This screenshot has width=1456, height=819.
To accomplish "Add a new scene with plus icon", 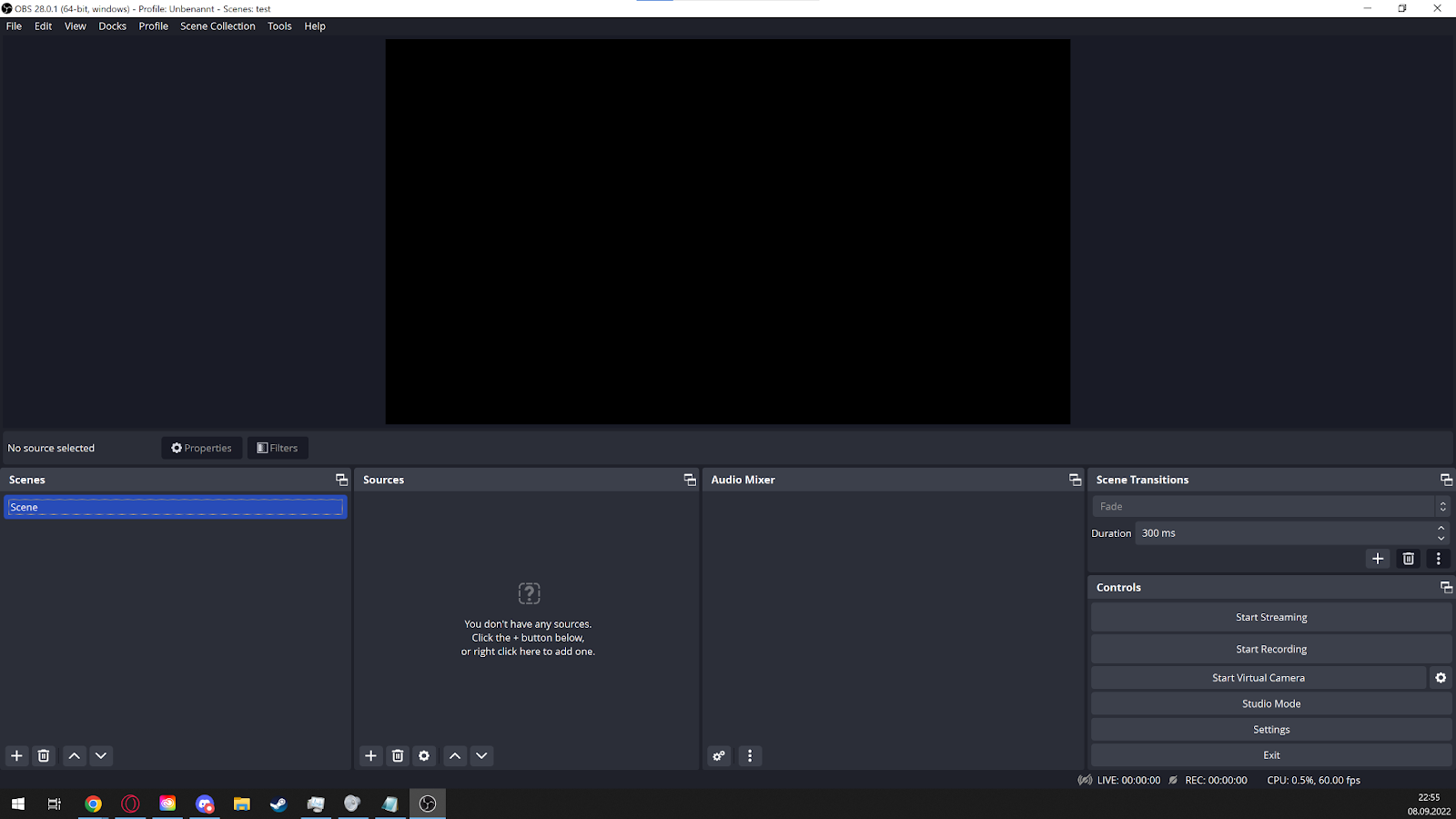I will (x=16, y=755).
